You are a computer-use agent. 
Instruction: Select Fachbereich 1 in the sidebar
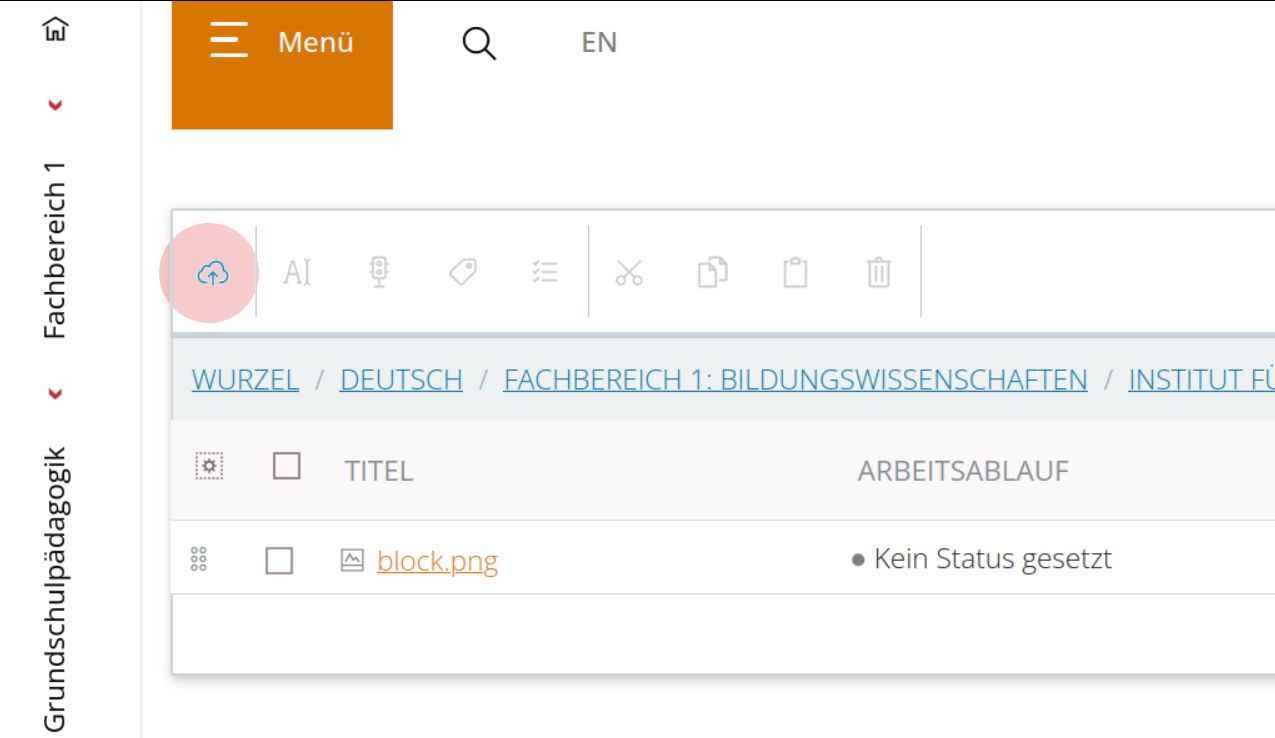56,249
